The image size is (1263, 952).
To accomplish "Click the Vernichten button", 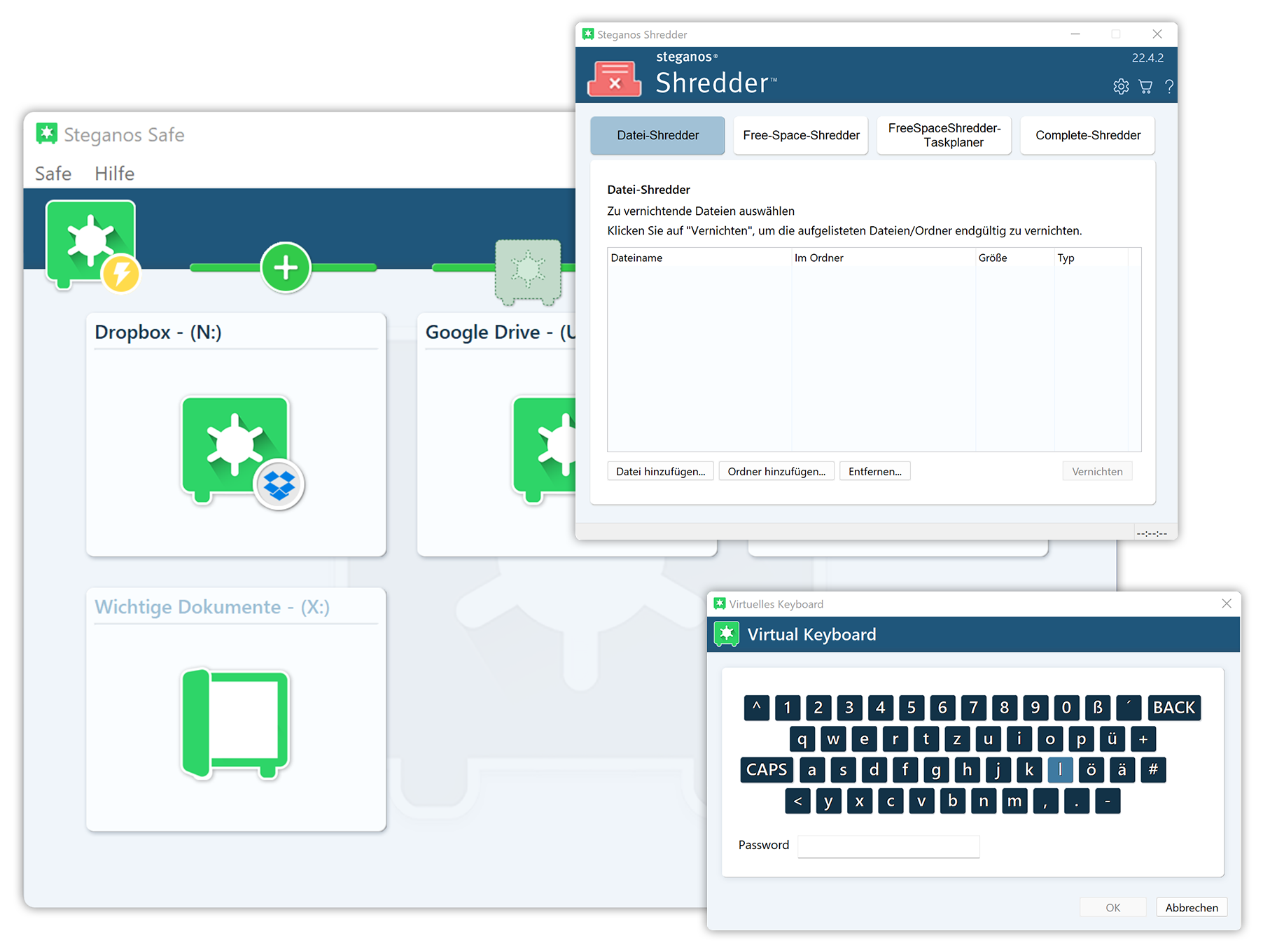I will pyautogui.click(x=1097, y=471).
